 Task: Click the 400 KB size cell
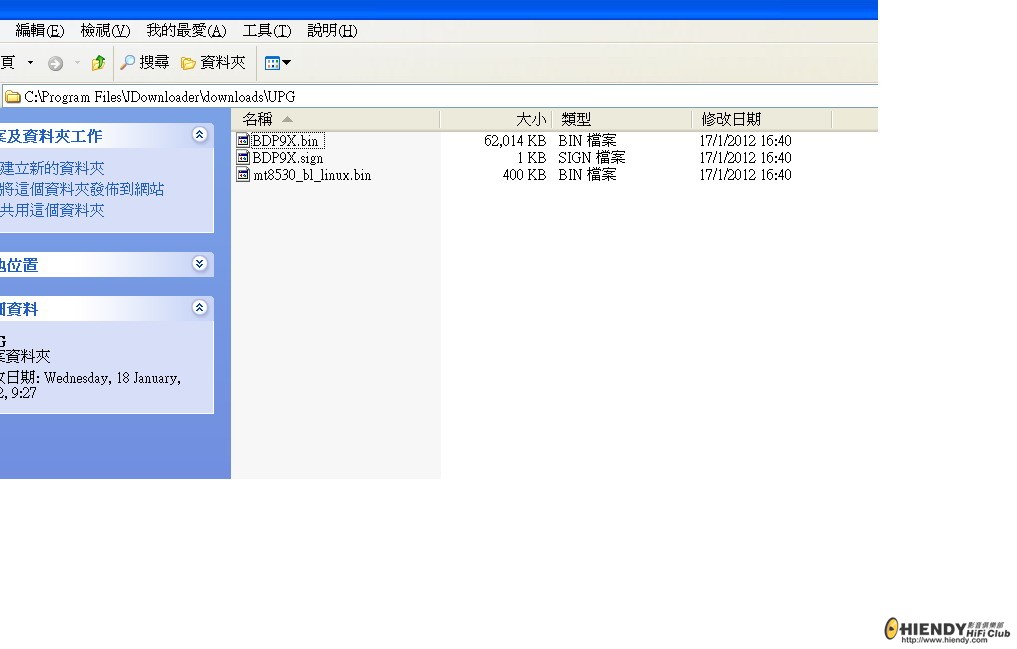[x=524, y=175]
